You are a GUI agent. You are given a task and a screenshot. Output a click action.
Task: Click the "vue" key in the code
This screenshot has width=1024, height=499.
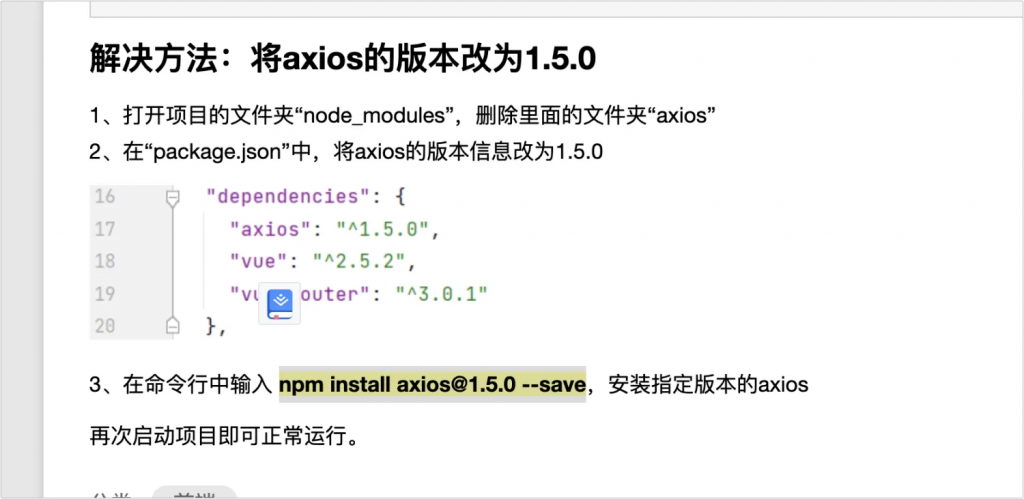pos(253,261)
